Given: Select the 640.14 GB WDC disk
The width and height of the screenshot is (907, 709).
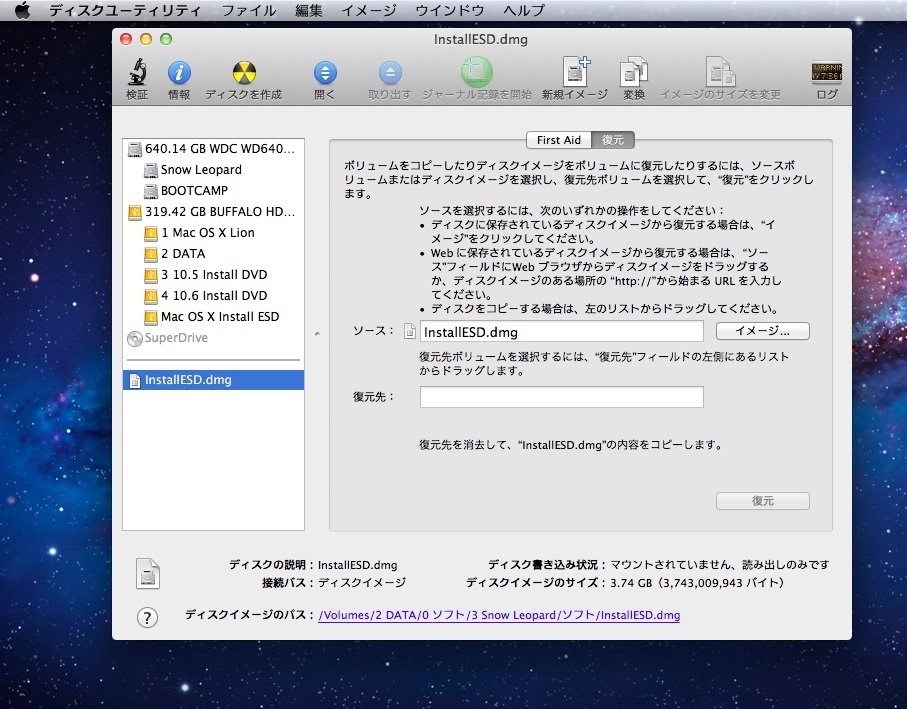Looking at the screenshot, I should coord(218,149).
